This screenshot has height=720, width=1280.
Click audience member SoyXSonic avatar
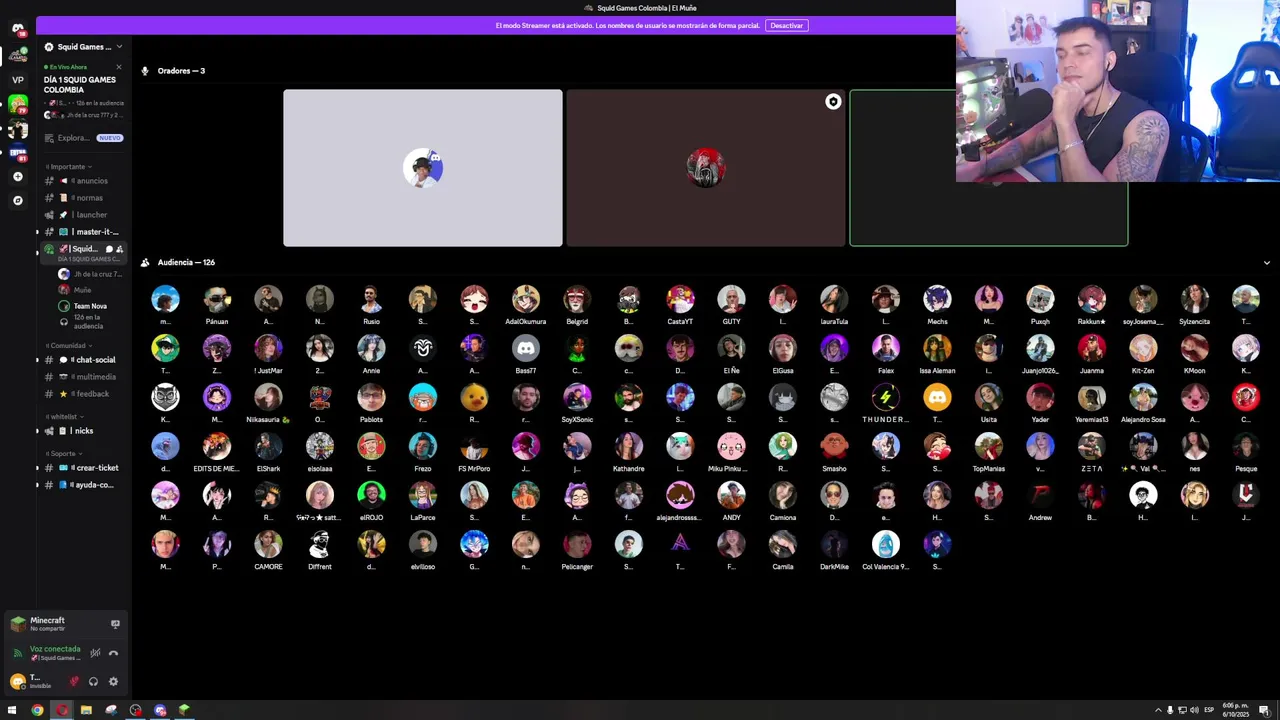coord(577,397)
